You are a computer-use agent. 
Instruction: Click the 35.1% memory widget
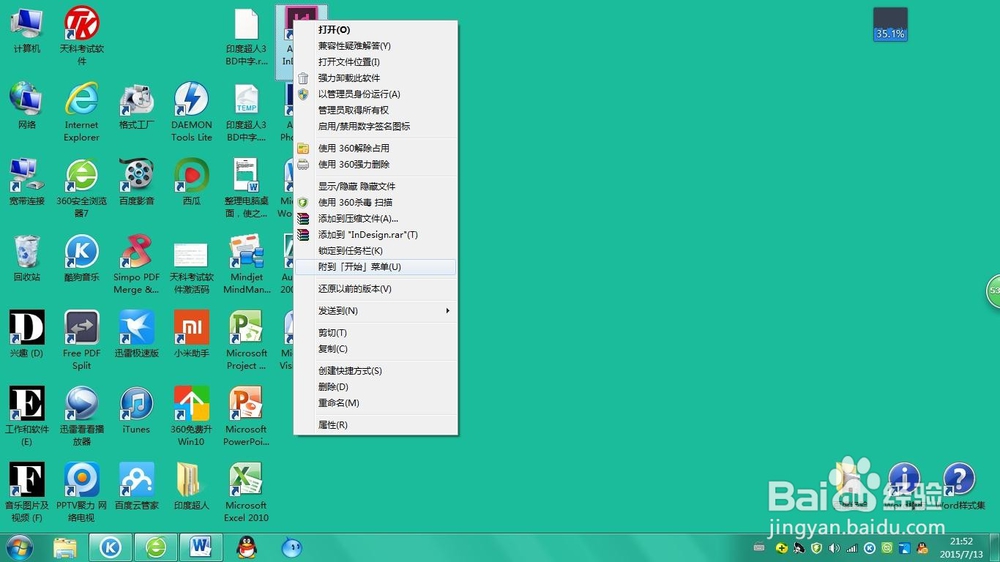tap(890, 24)
